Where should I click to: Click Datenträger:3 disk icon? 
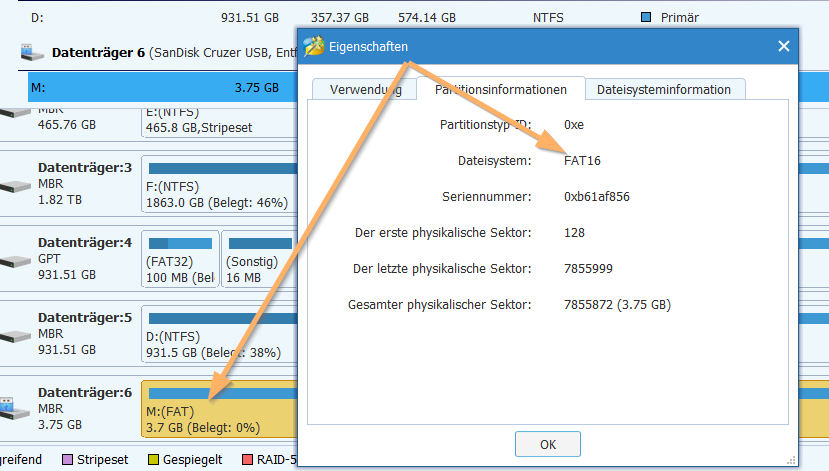coord(16,186)
